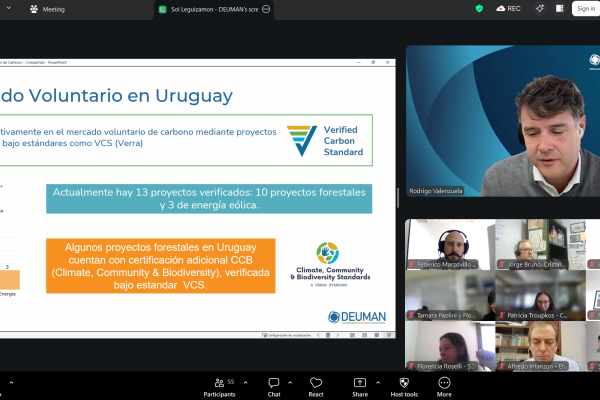Image resolution: width=600 pixels, height=400 pixels.
Task: Click Tamara Paolini's muted microphone icon
Action: click(x=412, y=315)
